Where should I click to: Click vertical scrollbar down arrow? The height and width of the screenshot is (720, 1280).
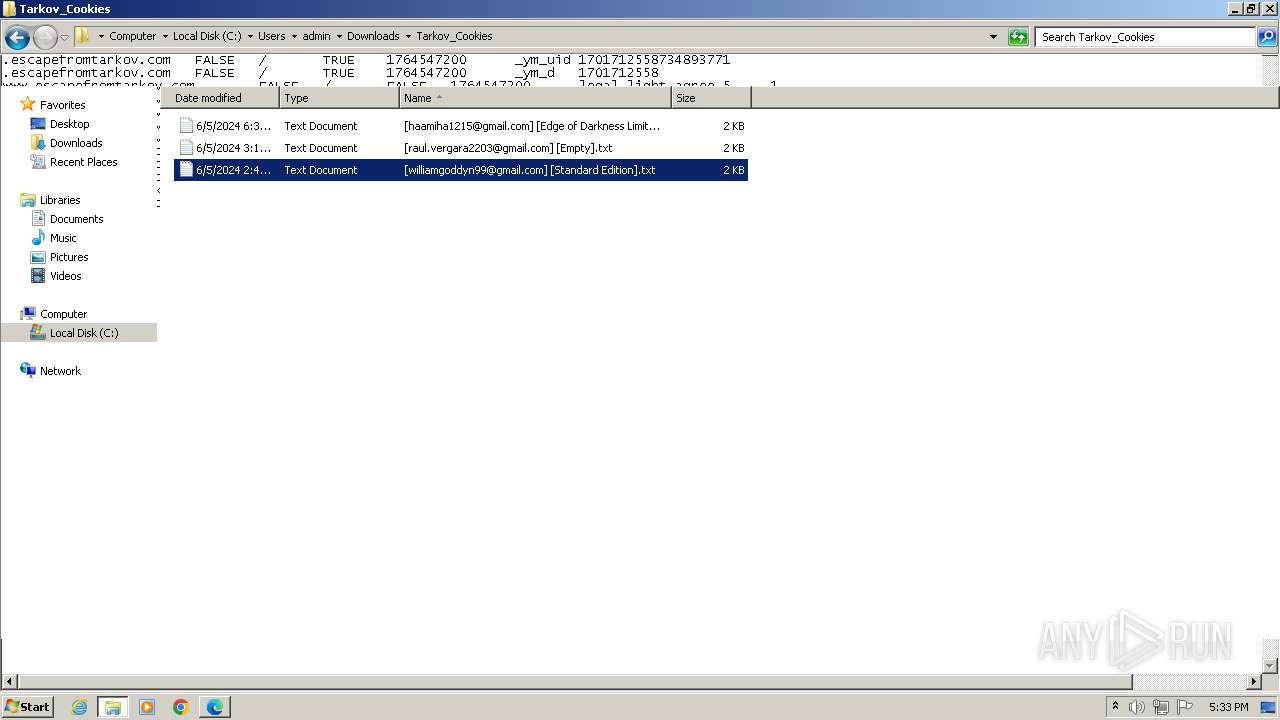point(1271,666)
